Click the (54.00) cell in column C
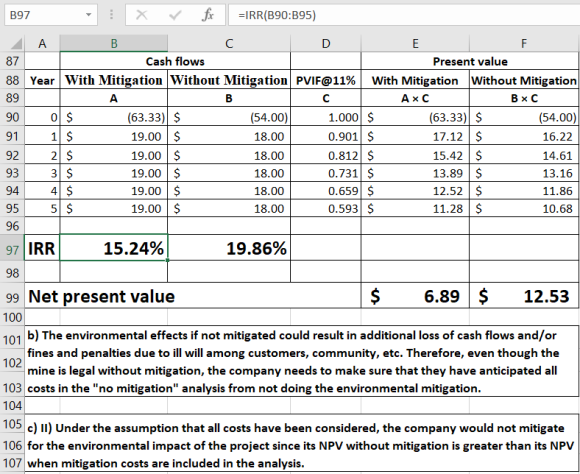Viewport: 580px width, 474px height. tap(229, 117)
